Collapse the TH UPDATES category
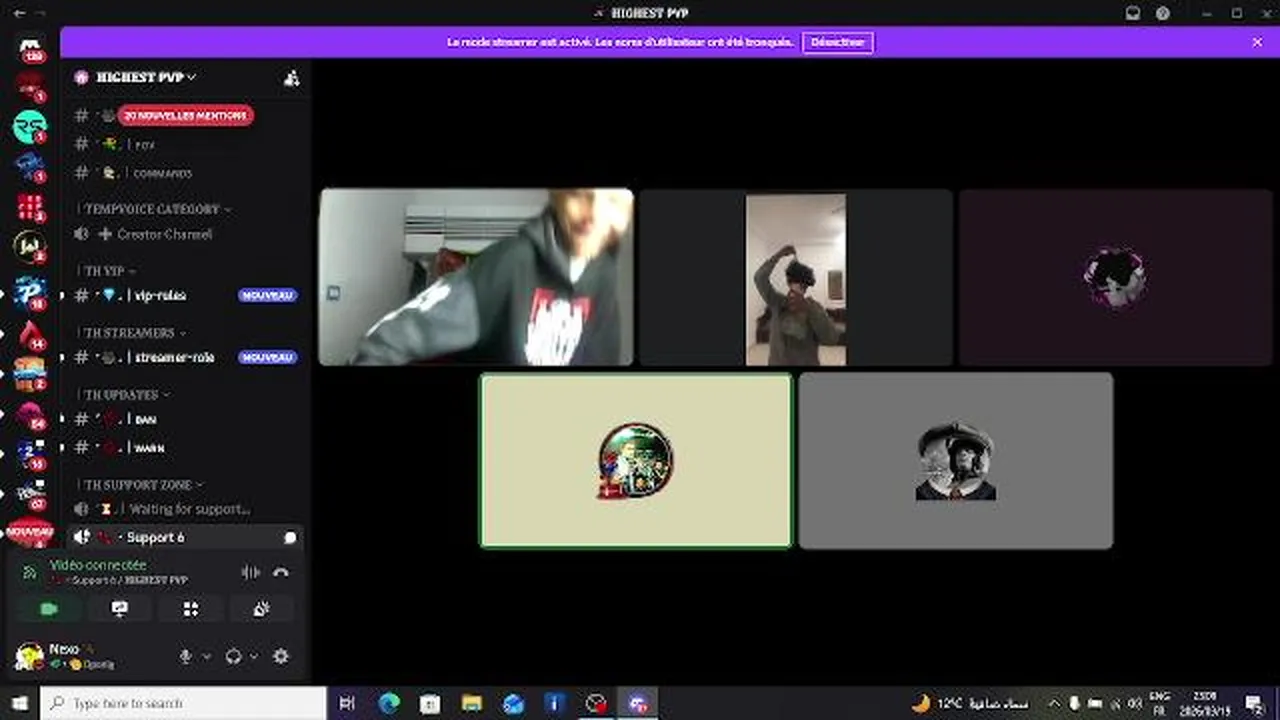Screen dimensions: 1280x720 tap(126, 395)
